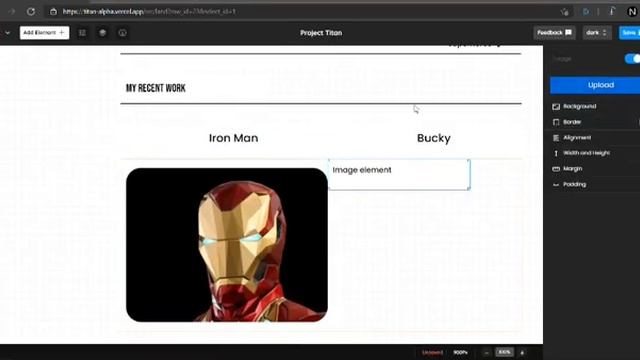This screenshot has height=360, width=640.
Task: Select the Iron Man image
Action: click(227, 245)
